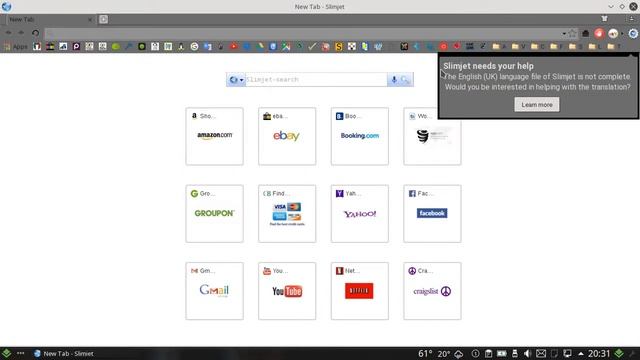Open the craigslist speed dial tile

pos(432,291)
